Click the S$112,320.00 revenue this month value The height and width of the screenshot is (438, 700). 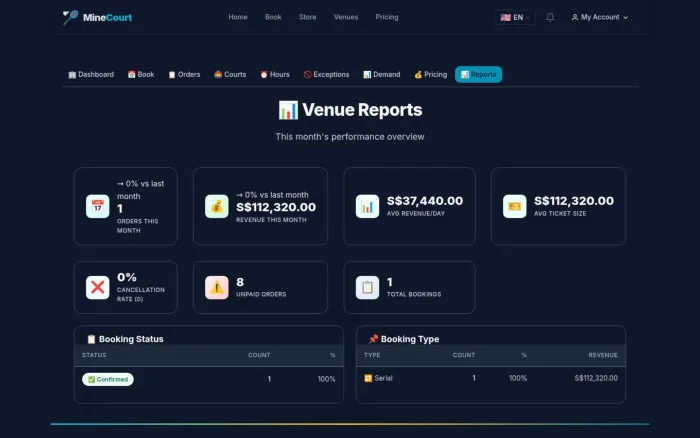[x=276, y=207]
